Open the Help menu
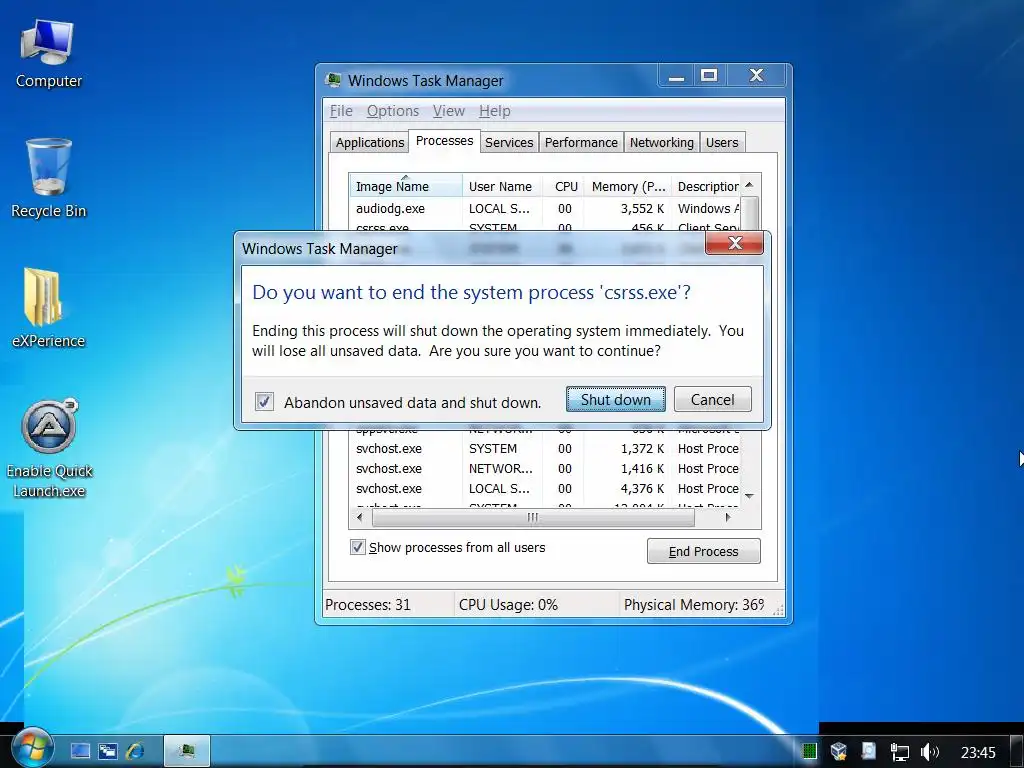The image size is (1024, 768). point(494,111)
